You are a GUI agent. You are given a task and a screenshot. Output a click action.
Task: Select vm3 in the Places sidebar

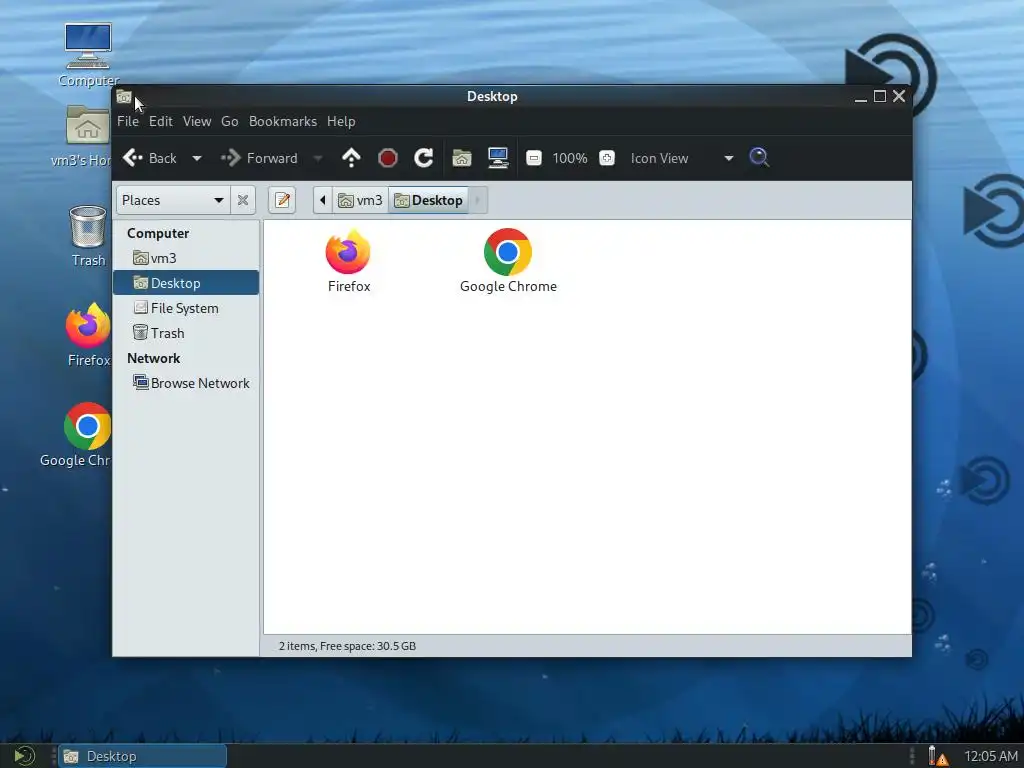pos(186,258)
